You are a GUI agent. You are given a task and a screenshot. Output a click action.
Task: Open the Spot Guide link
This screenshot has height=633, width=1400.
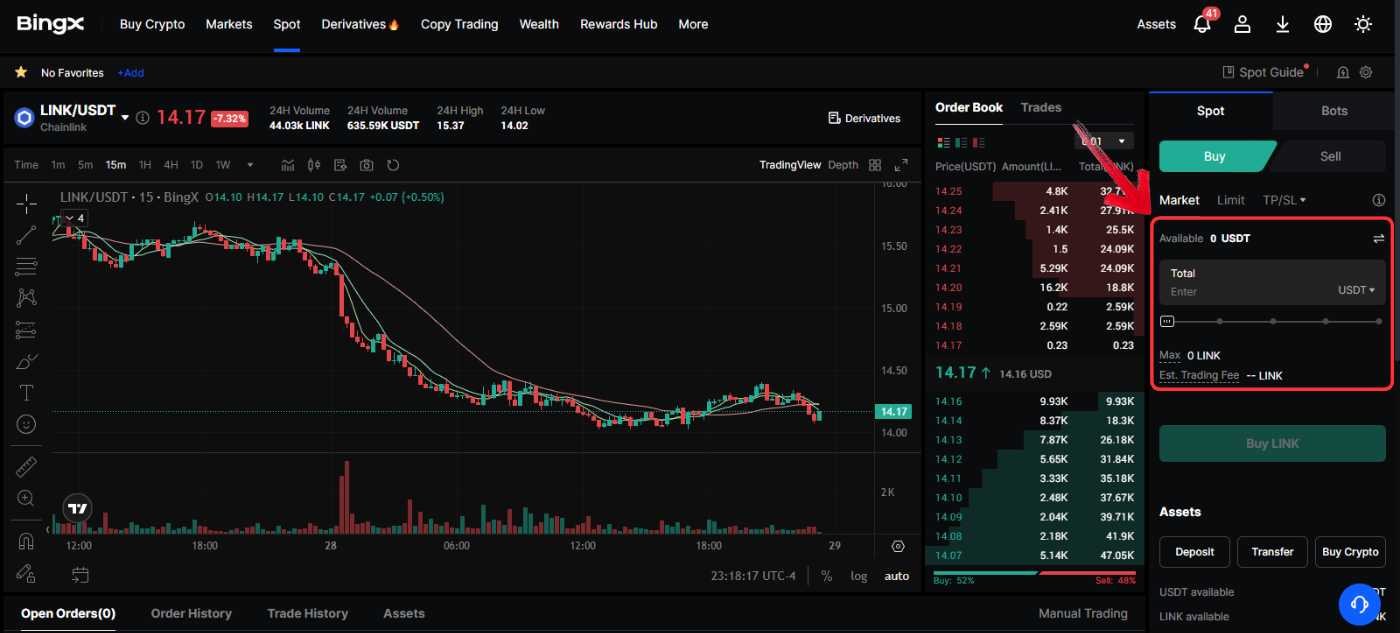(x=1265, y=72)
